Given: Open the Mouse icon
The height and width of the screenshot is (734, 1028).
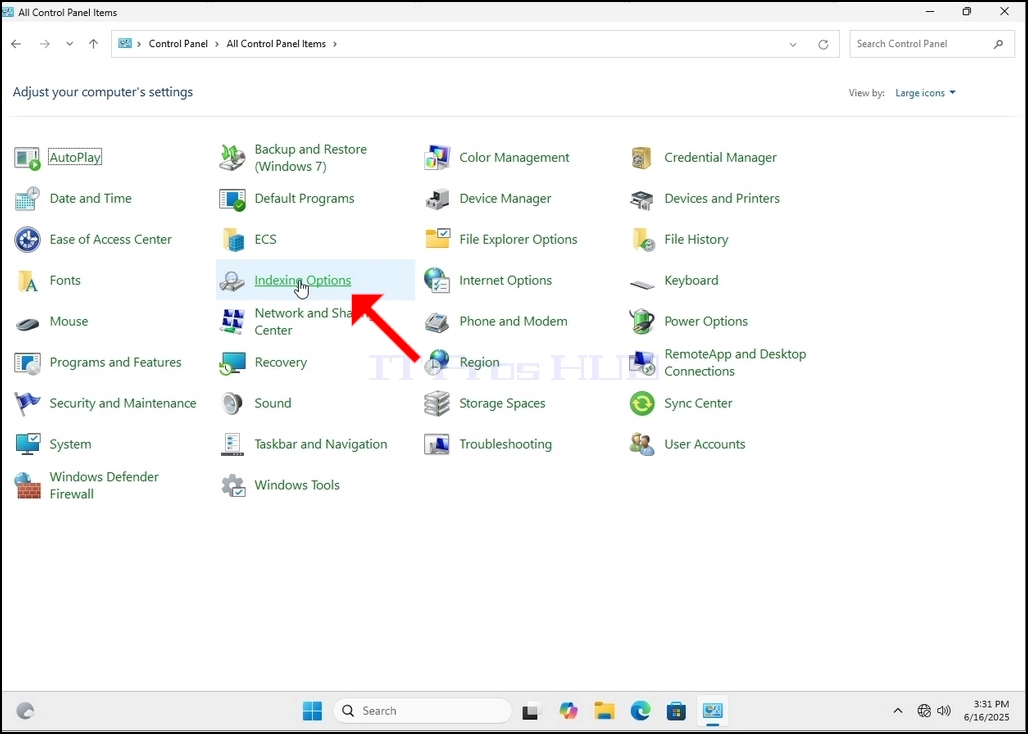Looking at the screenshot, I should (27, 323).
